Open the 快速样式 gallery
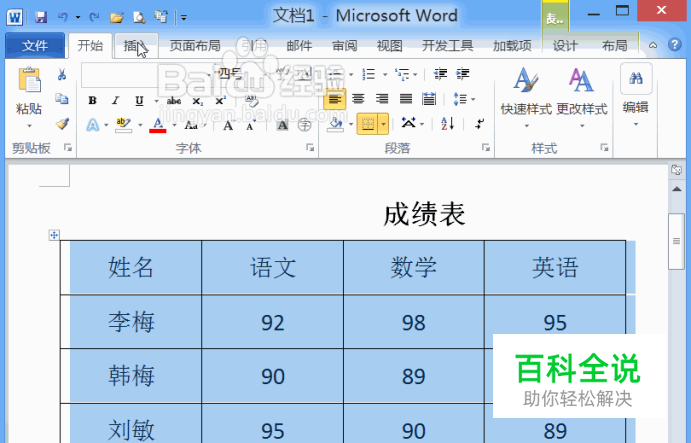This screenshot has width=691, height=443. [x=526, y=98]
